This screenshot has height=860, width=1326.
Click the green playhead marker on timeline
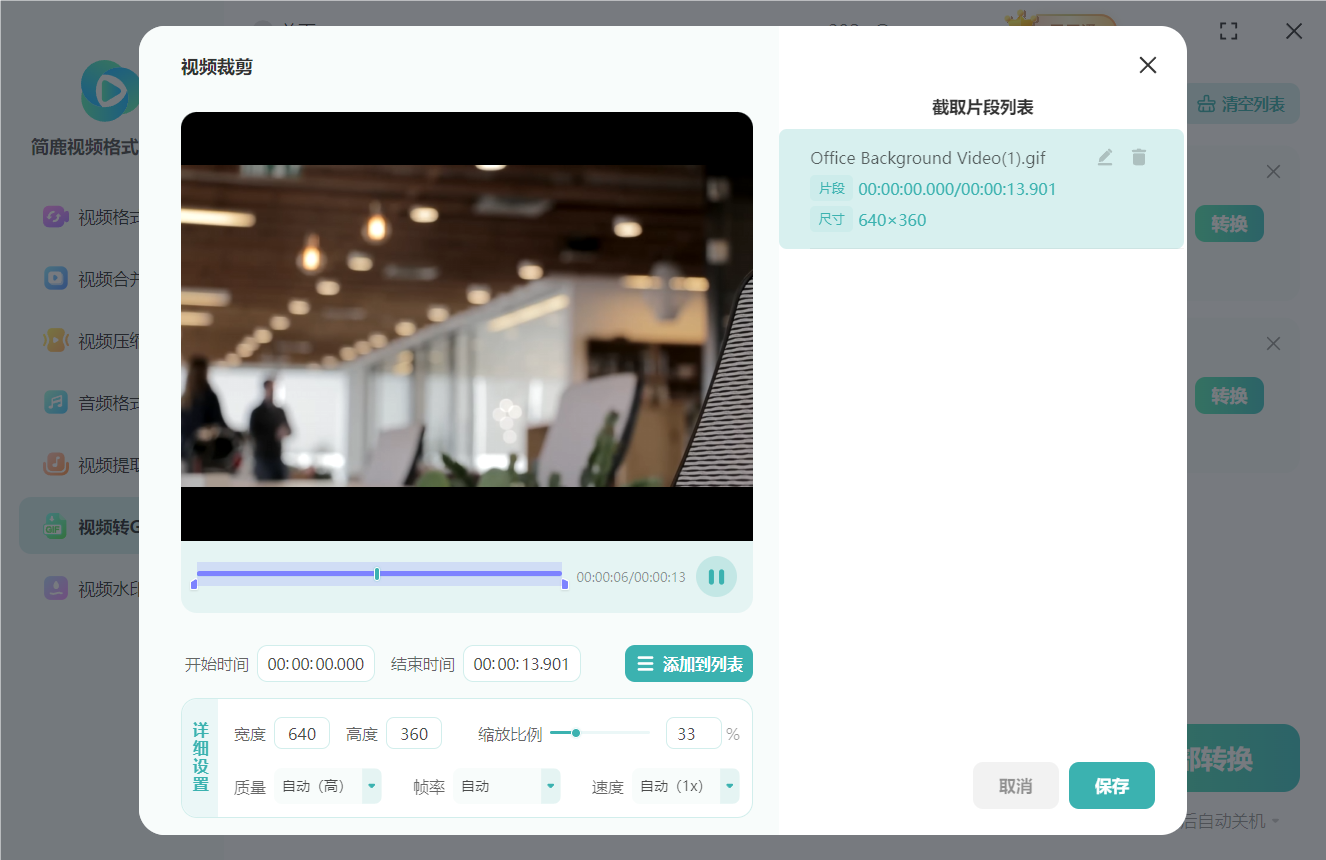coord(377,574)
